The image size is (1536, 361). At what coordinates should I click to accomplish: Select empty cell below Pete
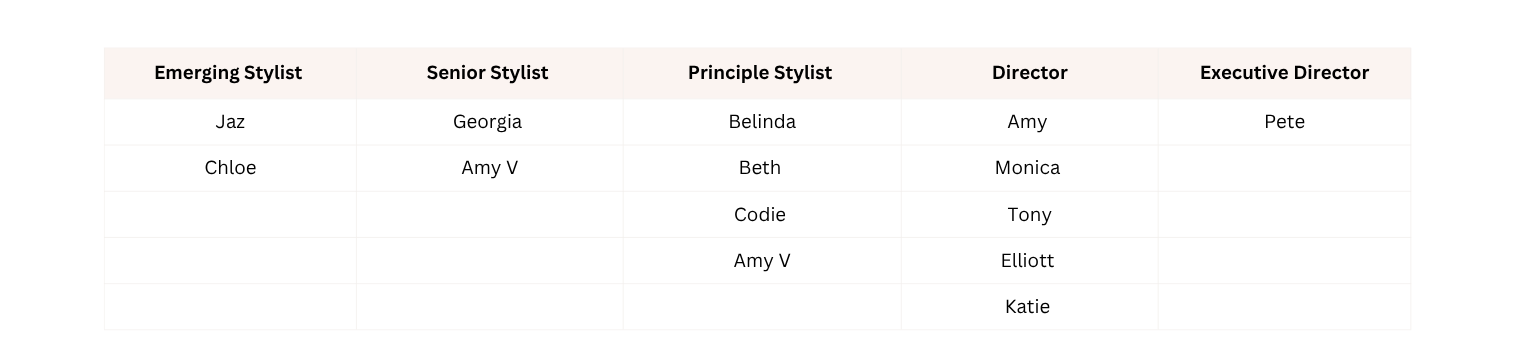coord(1285,168)
